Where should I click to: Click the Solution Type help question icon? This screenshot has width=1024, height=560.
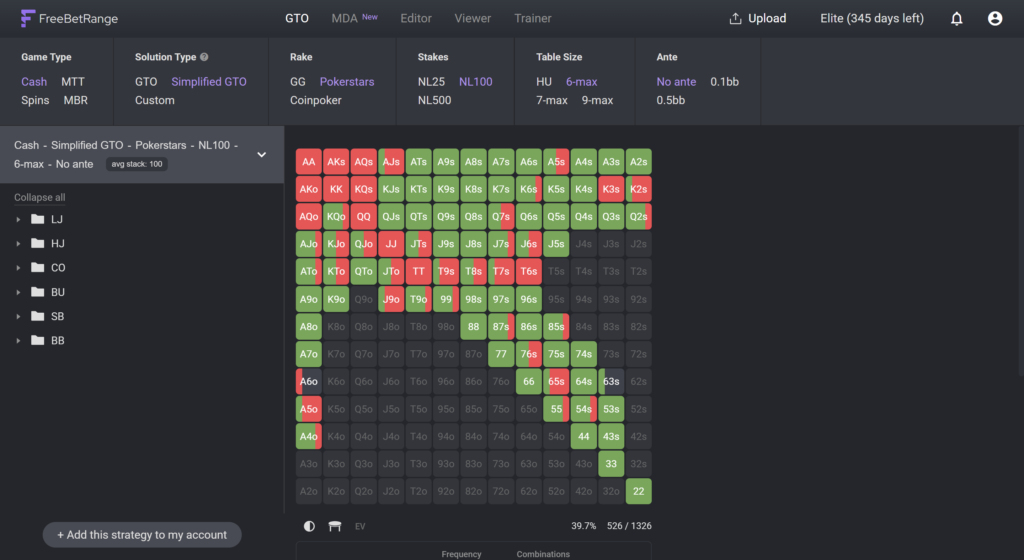click(204, 57)
